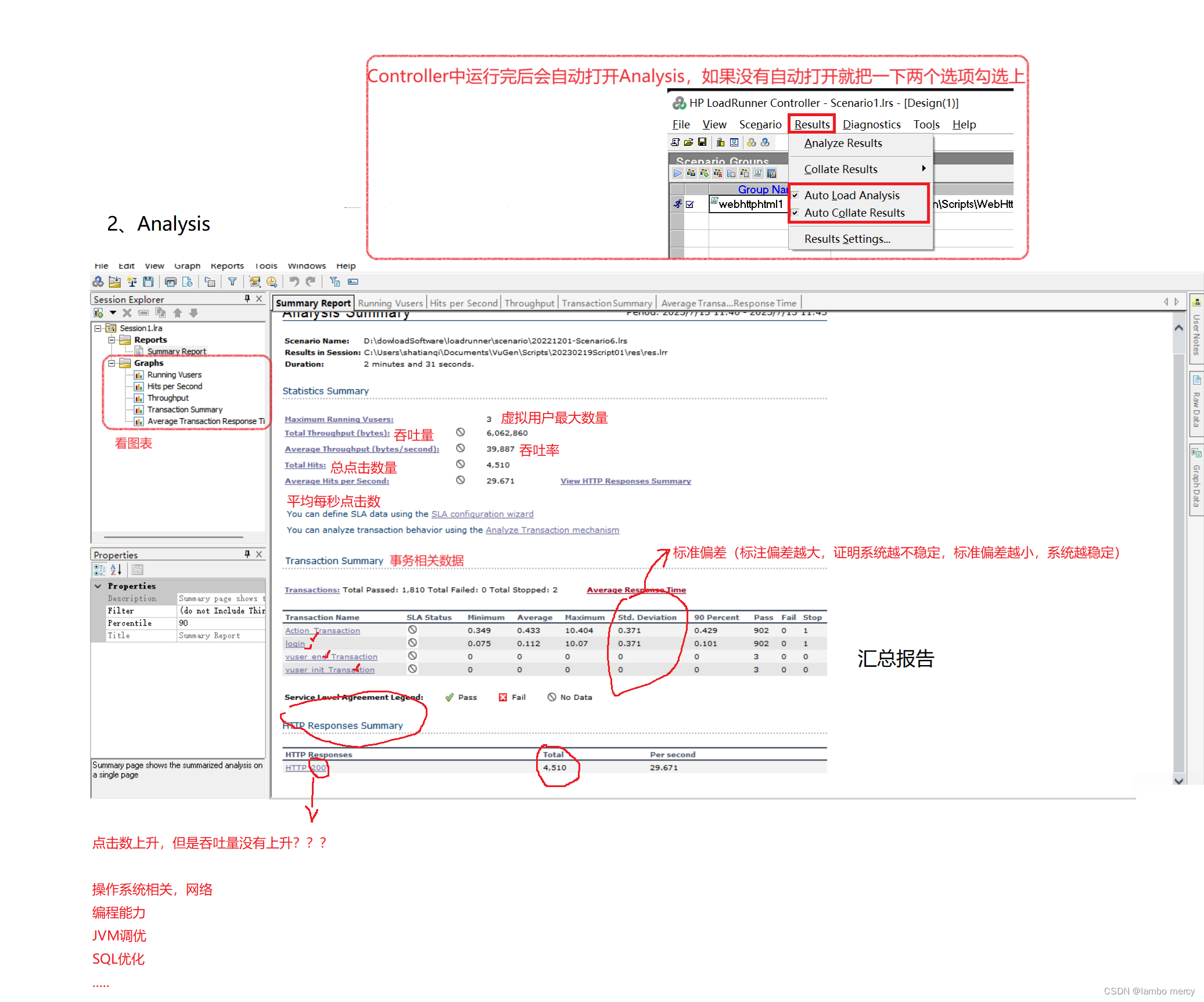Open the Results menu in Controller
The height and width of the screenshot is (1002, 1204).
(812, 124)
